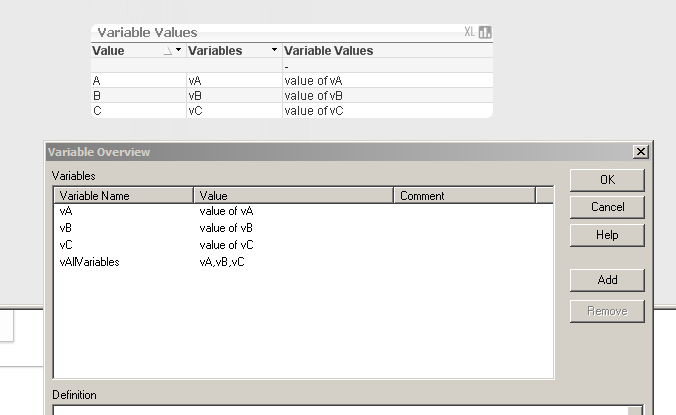Select vC cell in the Variables column
Screen dimensions: 676x415
coord(234,111)
